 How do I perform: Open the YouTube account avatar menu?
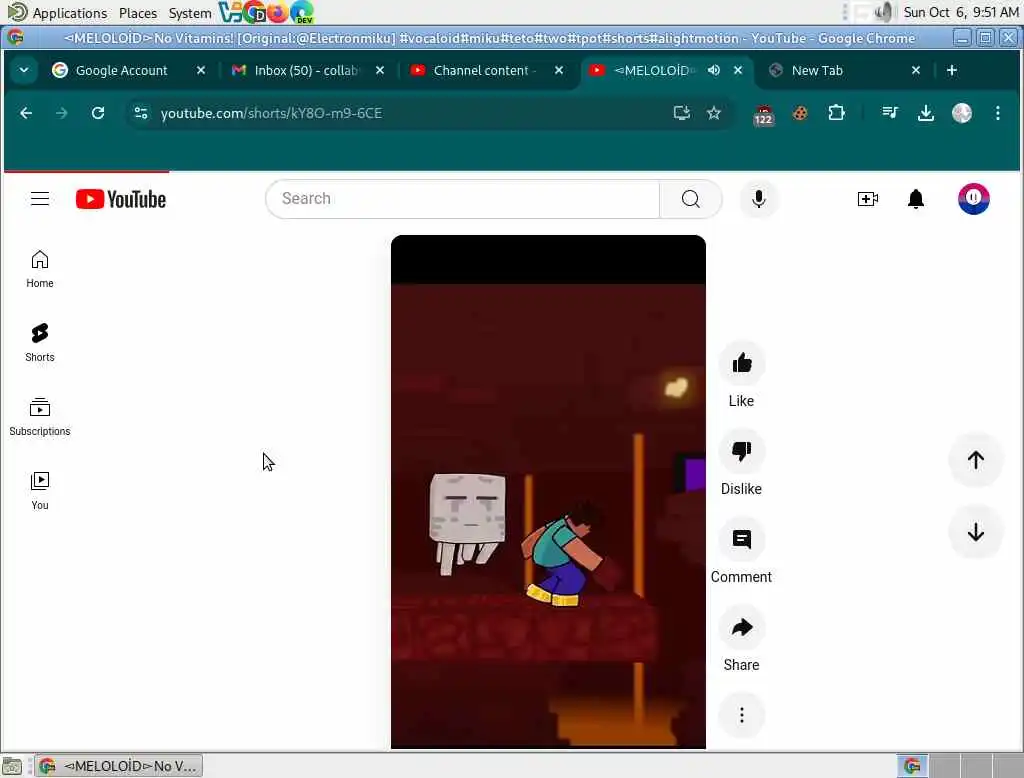tap(973, 199)
